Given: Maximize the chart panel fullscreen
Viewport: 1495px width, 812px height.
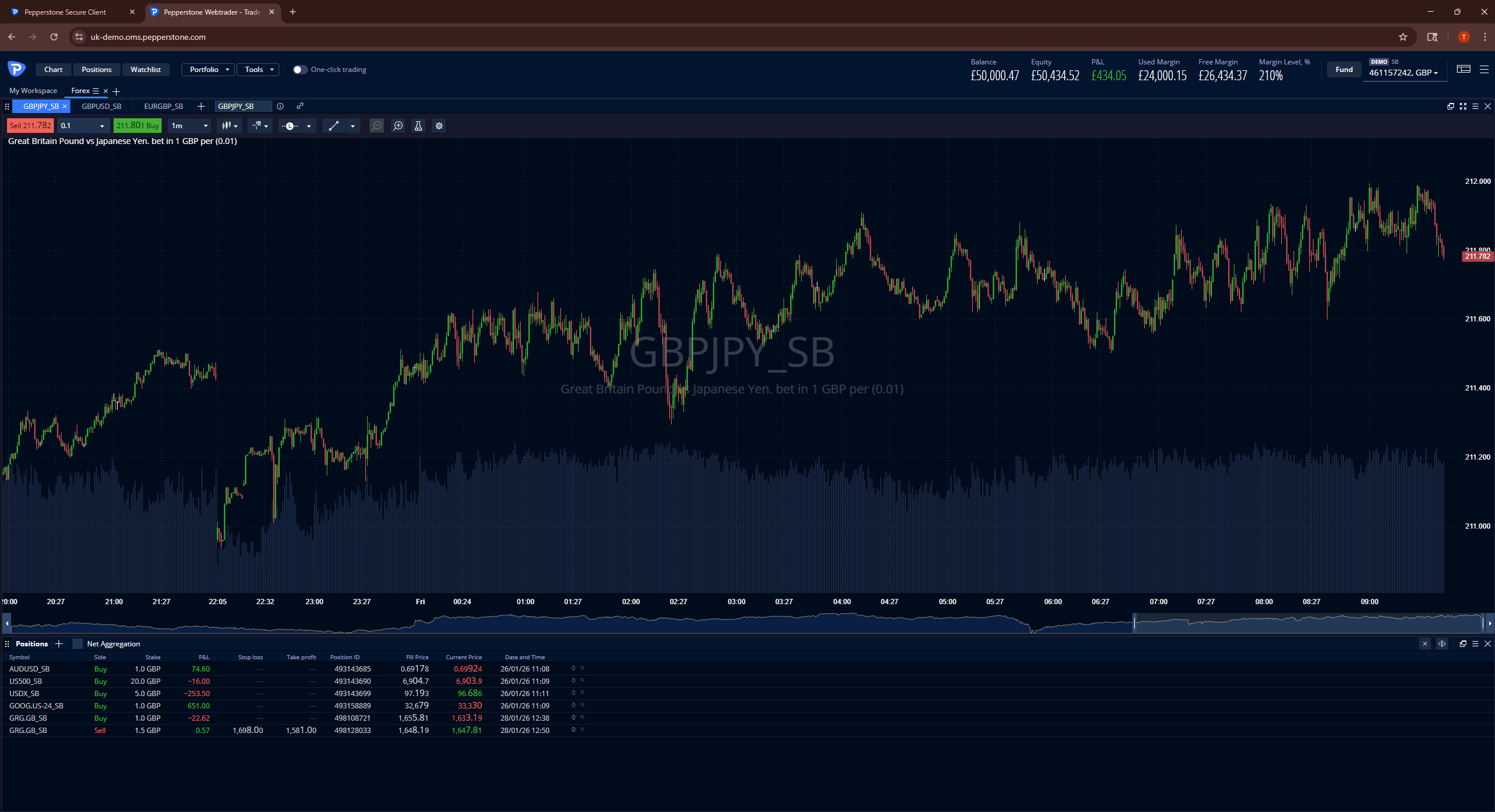Looking at the screenshot, I should (1463, 106).
